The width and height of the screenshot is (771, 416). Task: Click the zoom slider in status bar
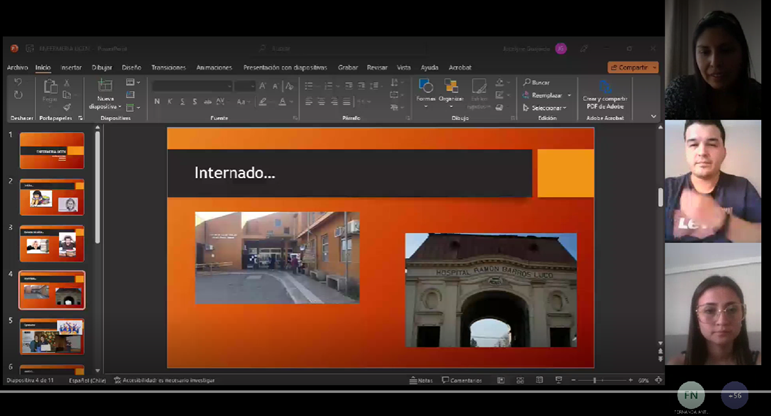pos(596,380)
